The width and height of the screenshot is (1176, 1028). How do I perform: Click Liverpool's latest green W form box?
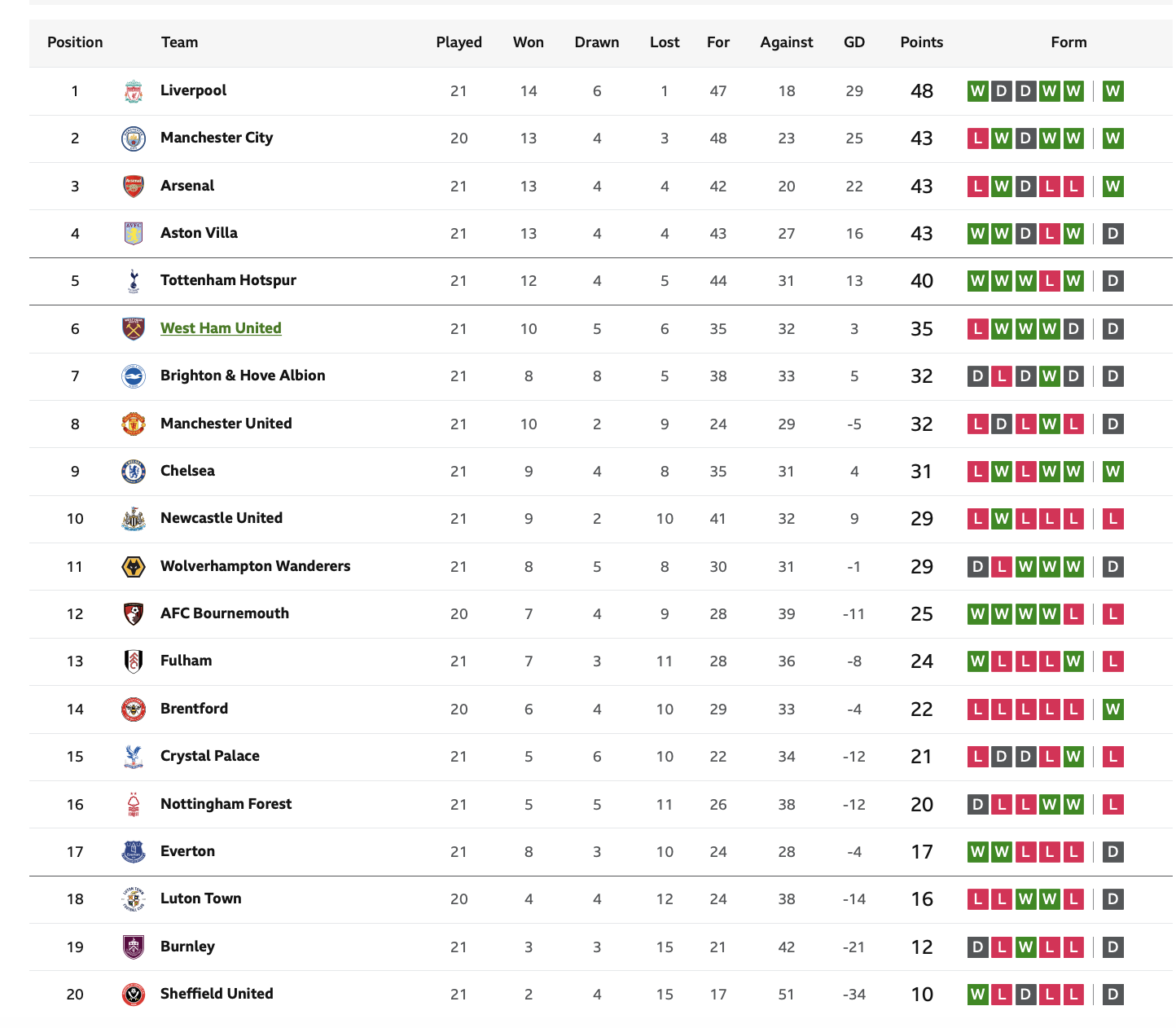pyautogui.click(x=1113, y=91)
